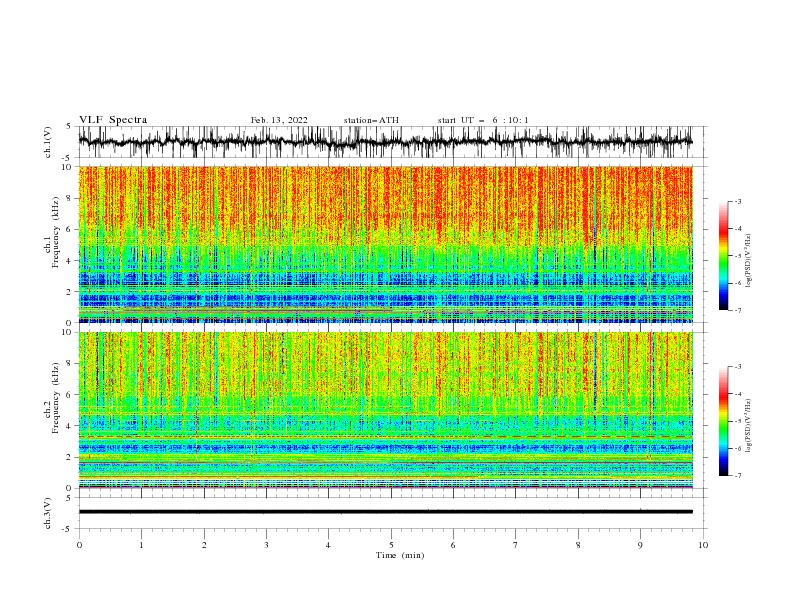Viewport: 792px width, 612px height.
Task: Click the "2" kHz tick on ch.1 spectrogram
Action: (x=70, y=292)
